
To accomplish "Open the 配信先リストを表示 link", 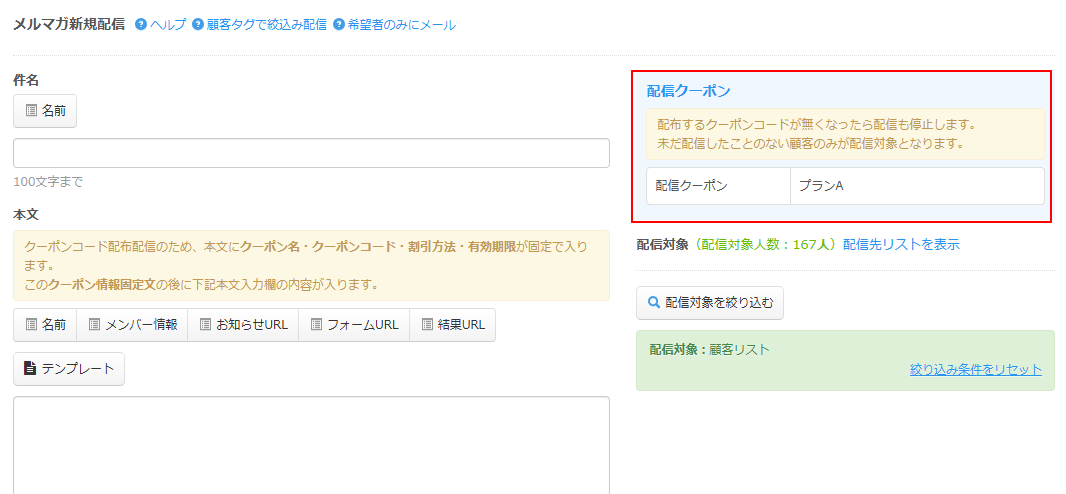I will 901,244.
